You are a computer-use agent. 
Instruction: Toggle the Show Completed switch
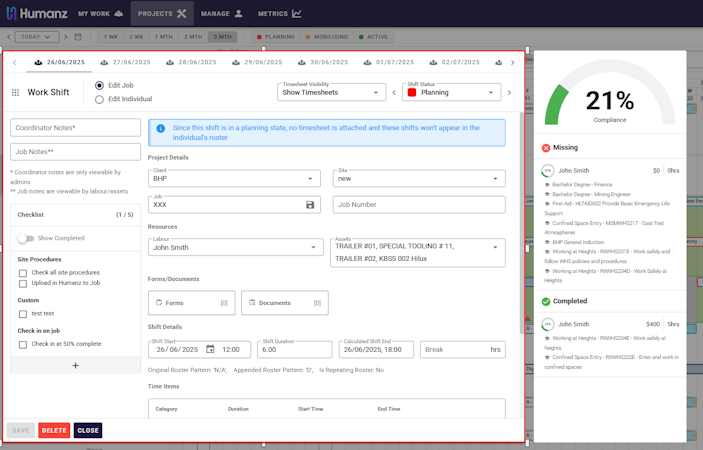pos(26,238)
